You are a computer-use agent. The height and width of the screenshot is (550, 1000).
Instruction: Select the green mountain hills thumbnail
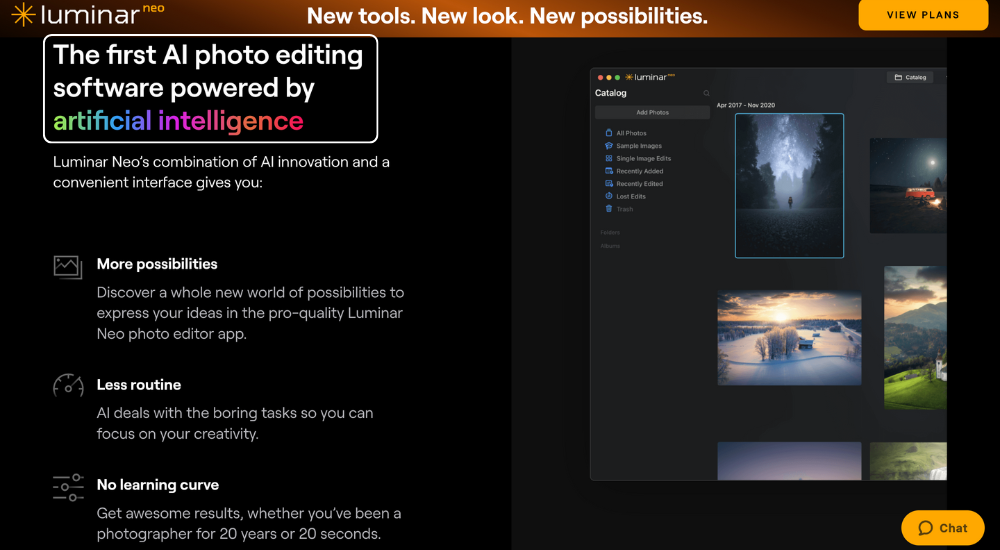(915, 338)
